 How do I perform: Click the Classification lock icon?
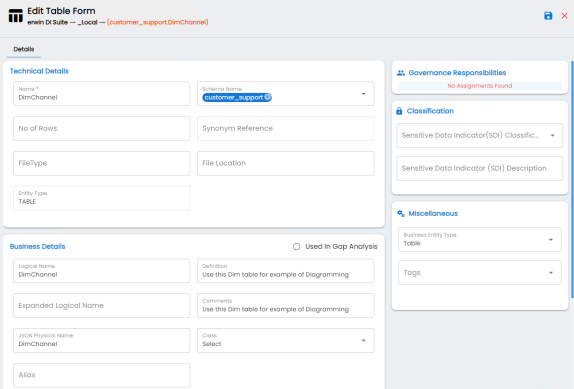(399, 111)
